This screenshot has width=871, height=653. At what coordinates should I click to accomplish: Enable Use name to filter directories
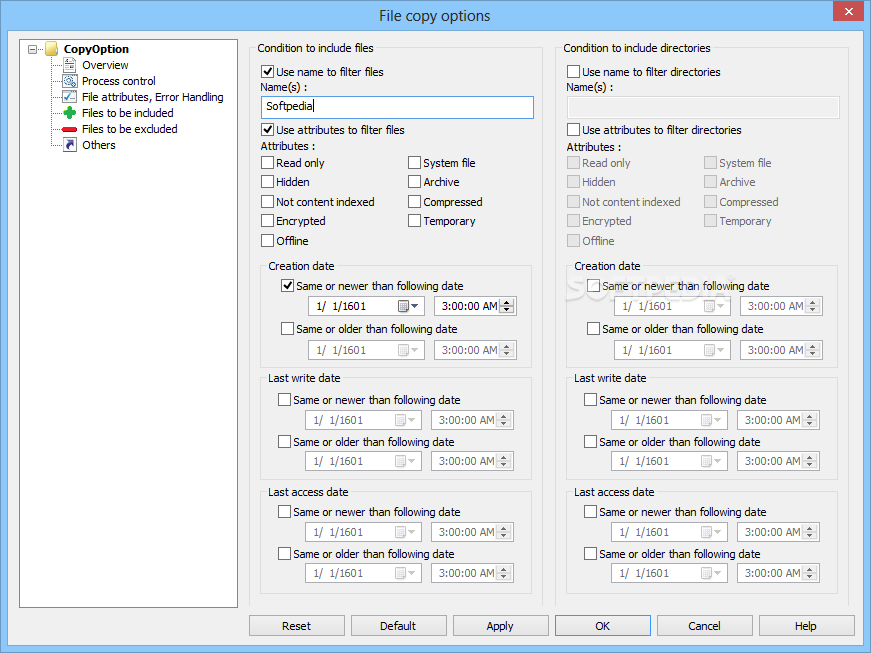pos(573,72)
